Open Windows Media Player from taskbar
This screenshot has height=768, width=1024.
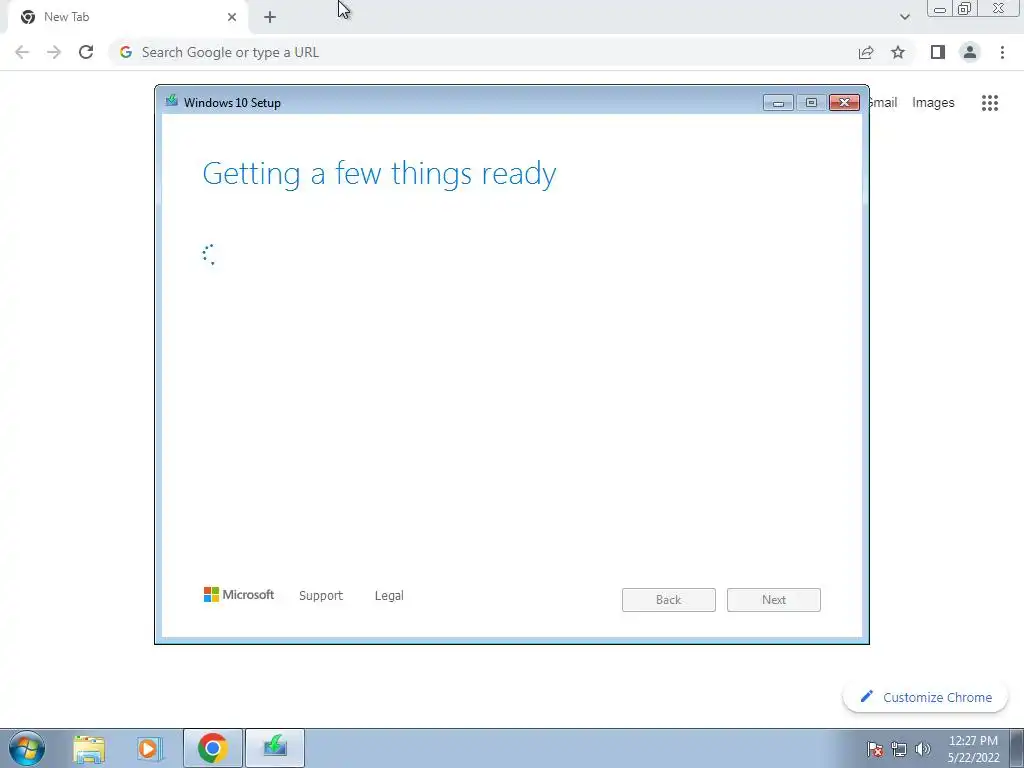(x=150, y=748)
